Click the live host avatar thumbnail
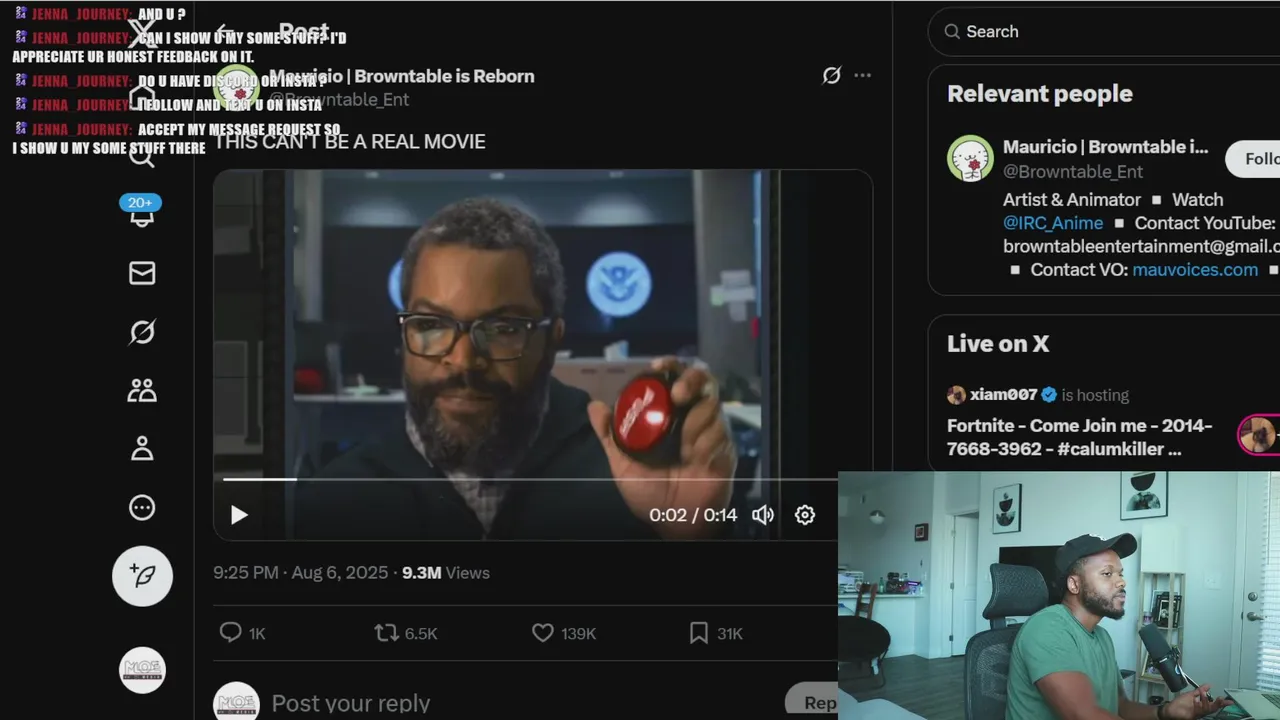 (x=1258, y=435)
